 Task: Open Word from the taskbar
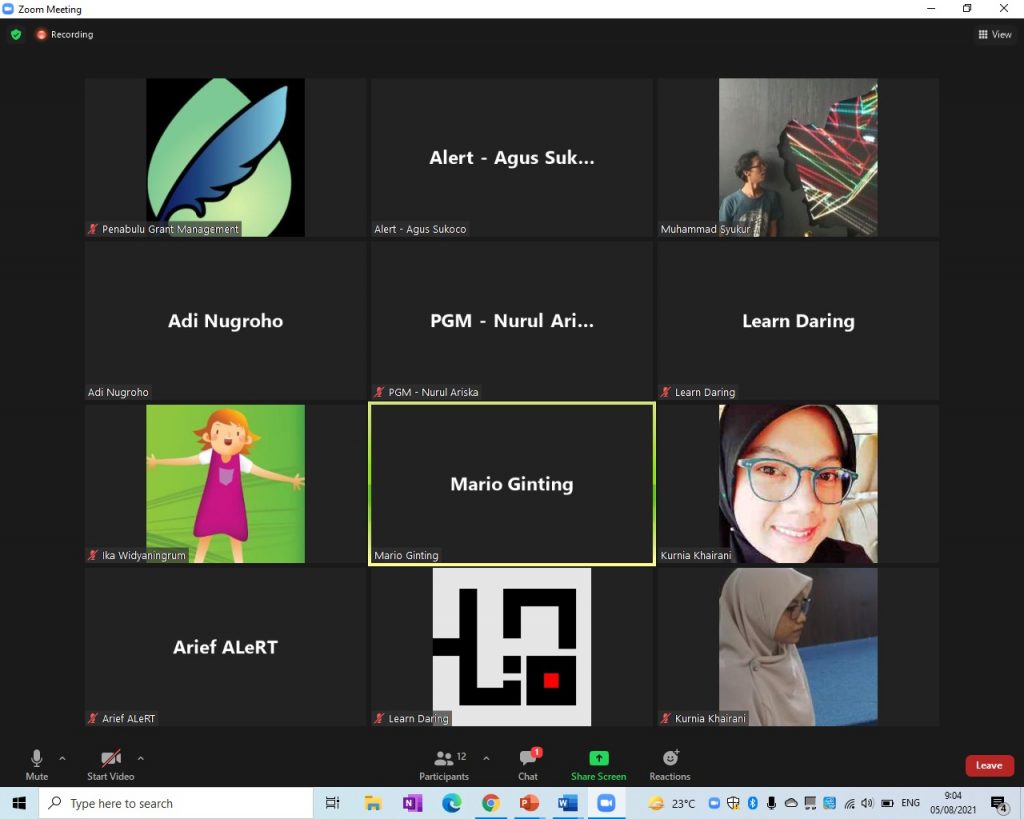tap(568, 803)
